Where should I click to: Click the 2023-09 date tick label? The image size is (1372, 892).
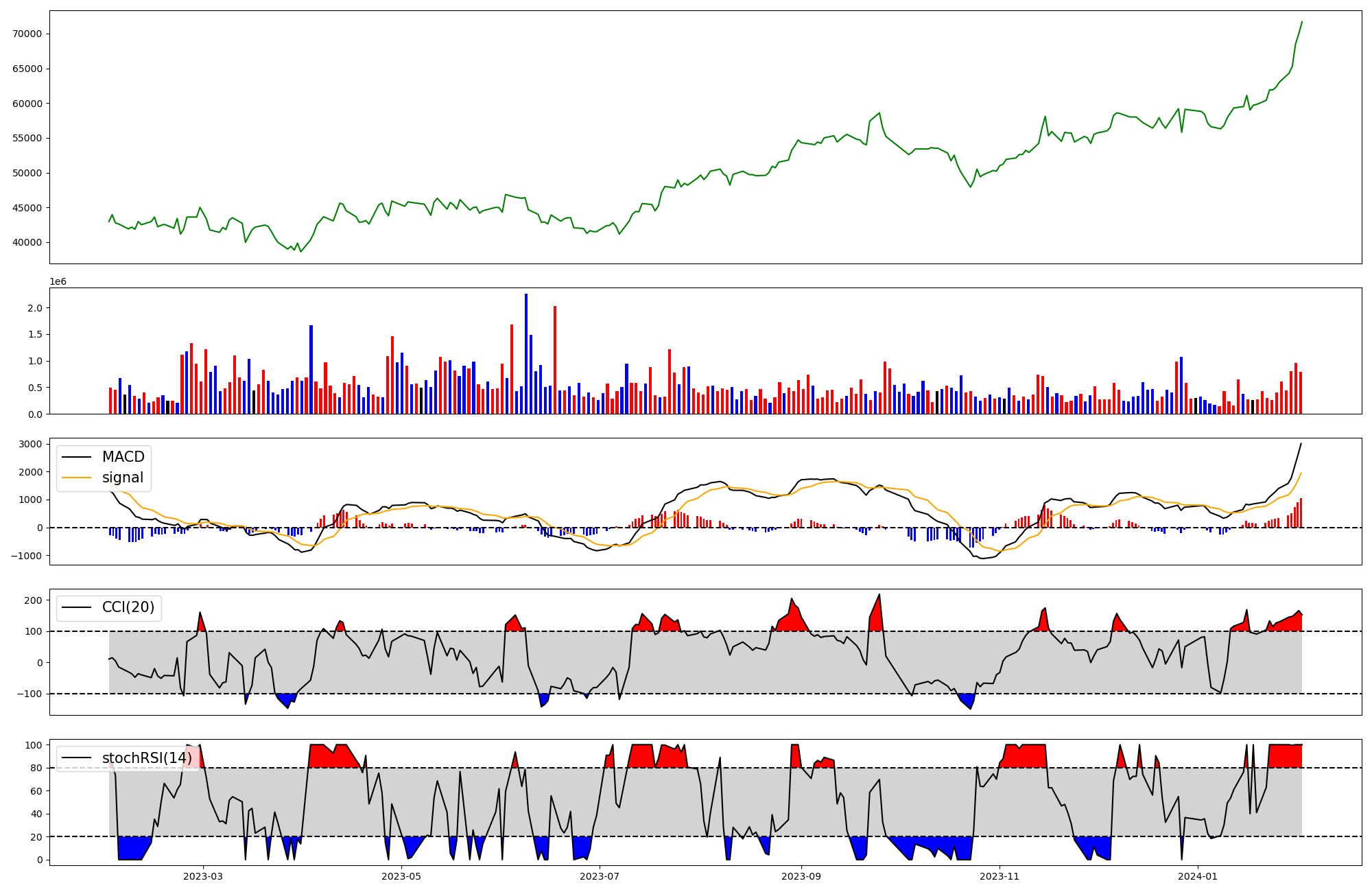[x=801, y=876]
